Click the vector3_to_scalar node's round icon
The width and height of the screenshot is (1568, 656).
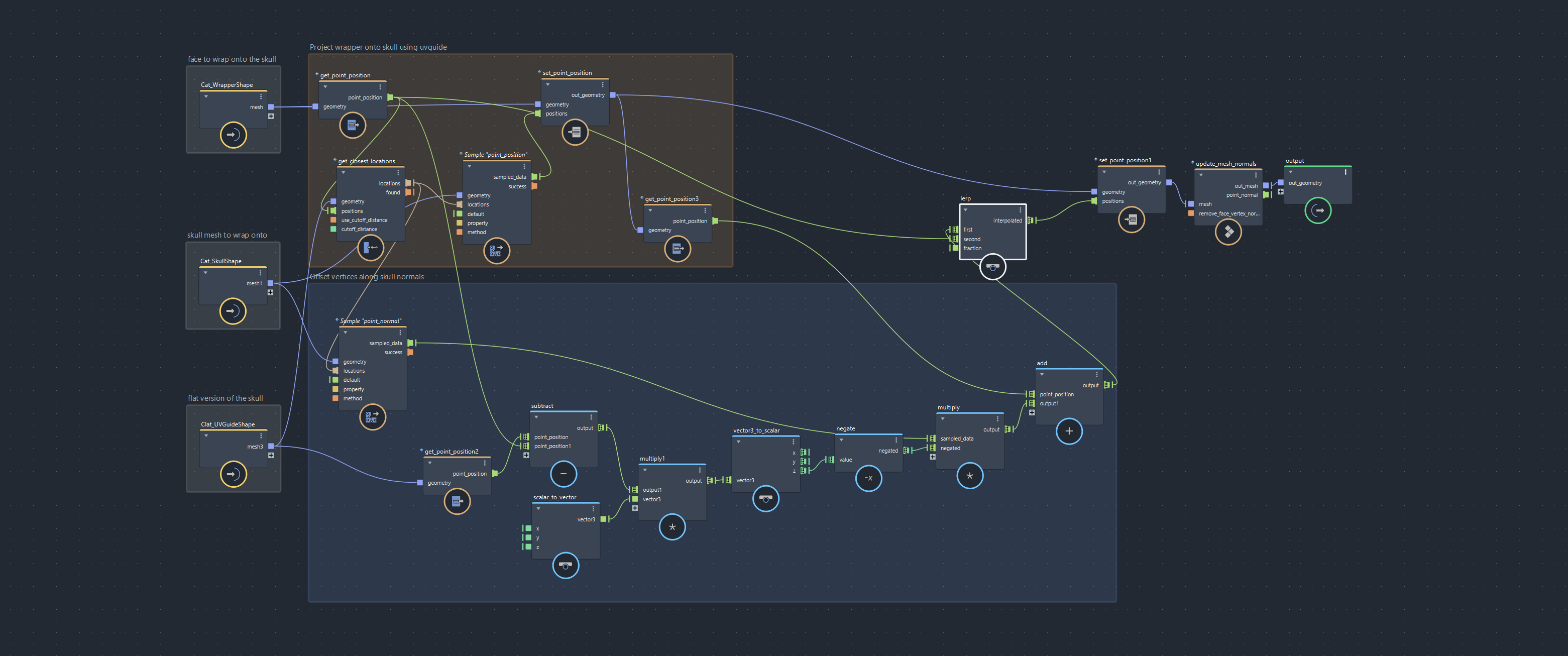(x=766, y=499)
